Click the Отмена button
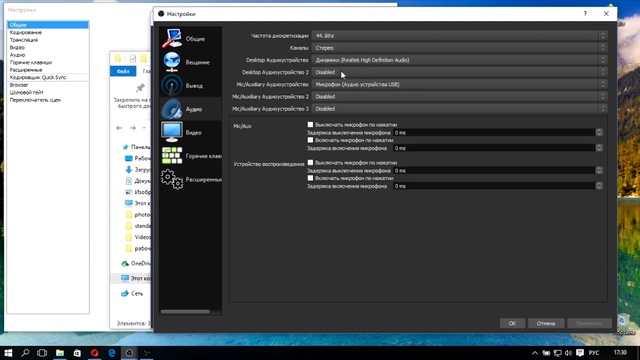Viewport: 640px width, 360px height. [546, 323]
